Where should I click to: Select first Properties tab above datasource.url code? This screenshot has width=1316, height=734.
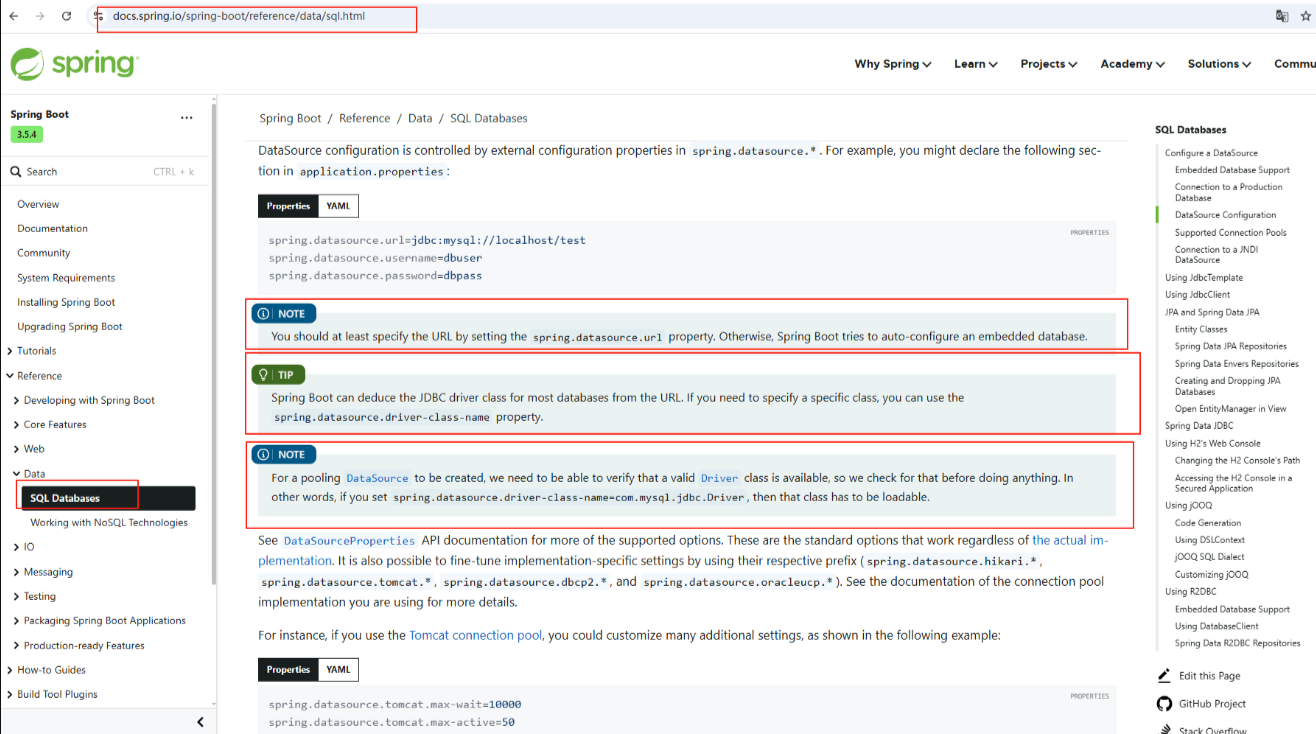tap(288, 206)
